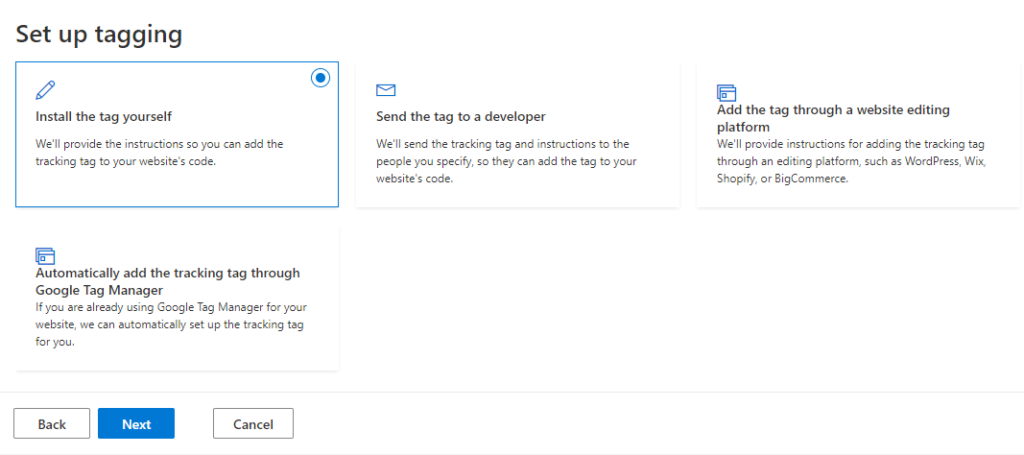
Task: Click the Back button
Action: click(x=52, y=424)
